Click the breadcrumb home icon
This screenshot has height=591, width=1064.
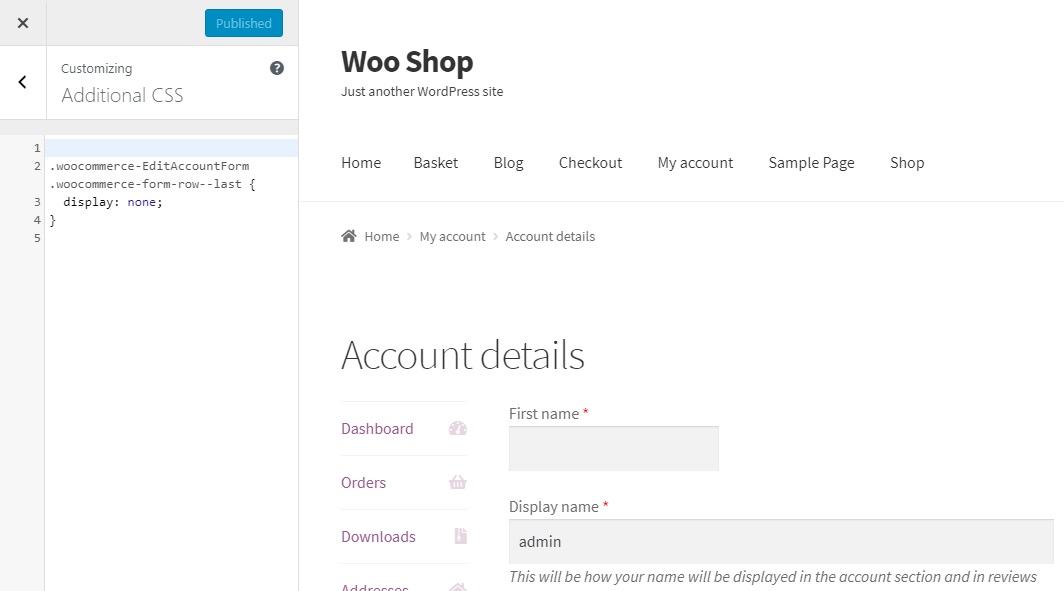click(x=349, y=236)
